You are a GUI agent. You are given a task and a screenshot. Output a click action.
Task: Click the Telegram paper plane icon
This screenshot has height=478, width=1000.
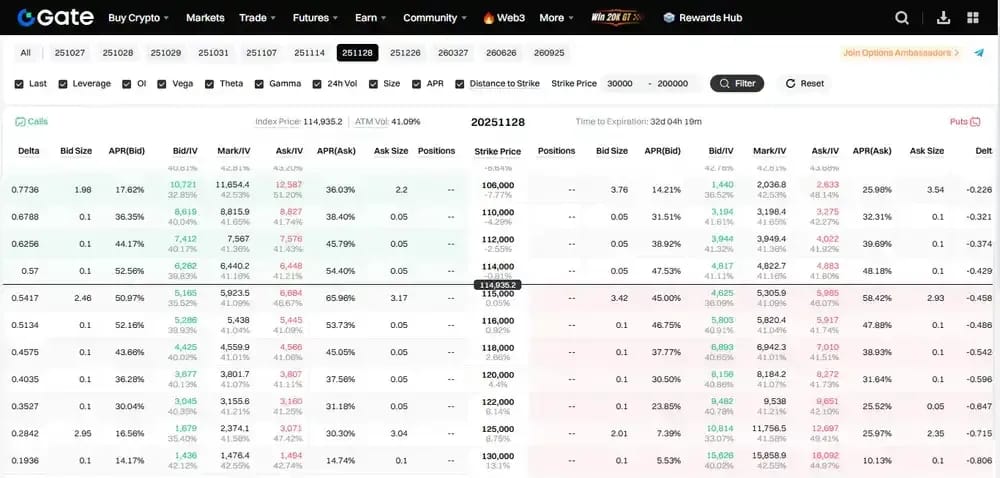coord(979,53)
